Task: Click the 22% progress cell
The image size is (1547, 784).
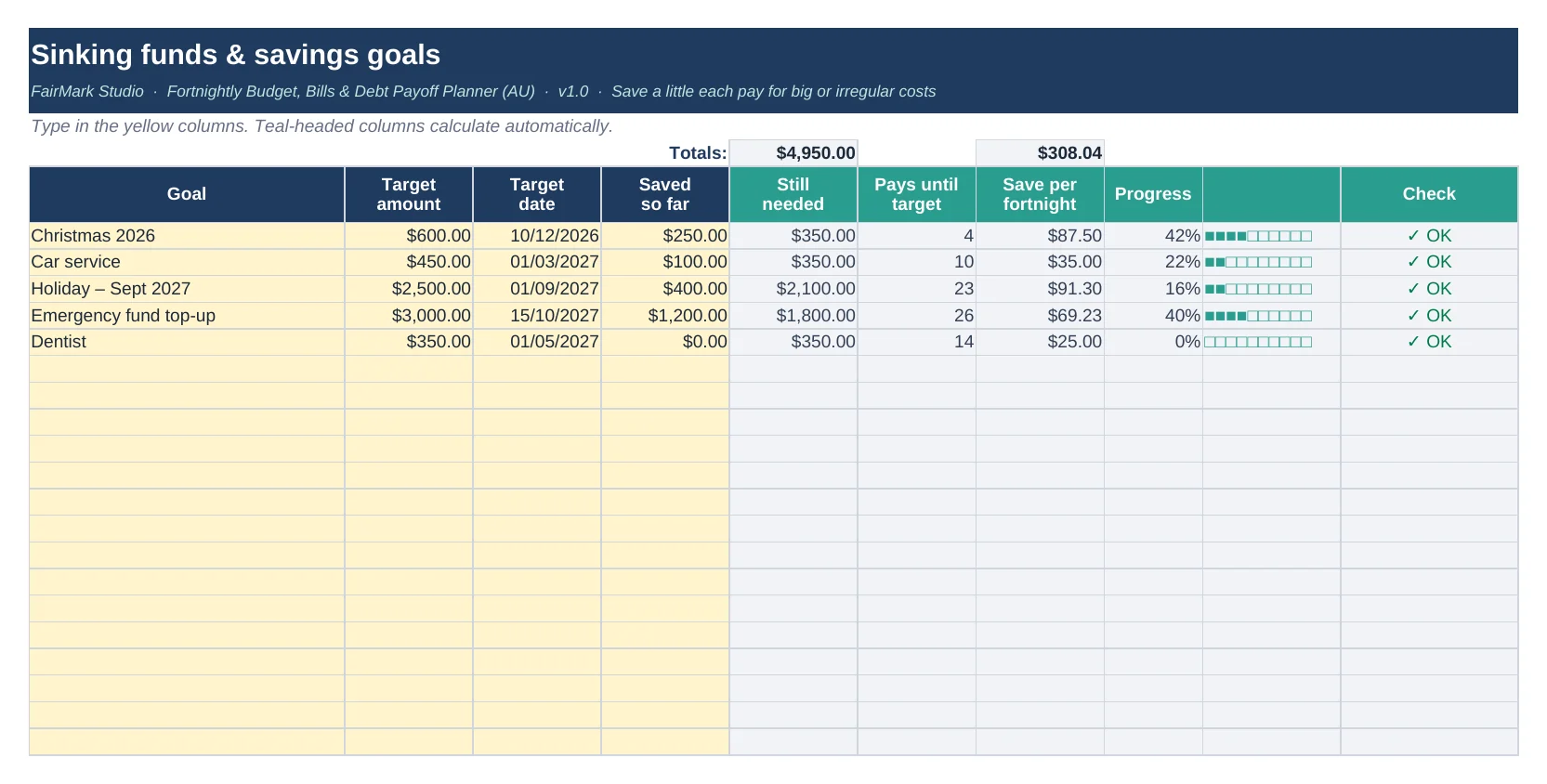Action: [x=1153, y=262]
